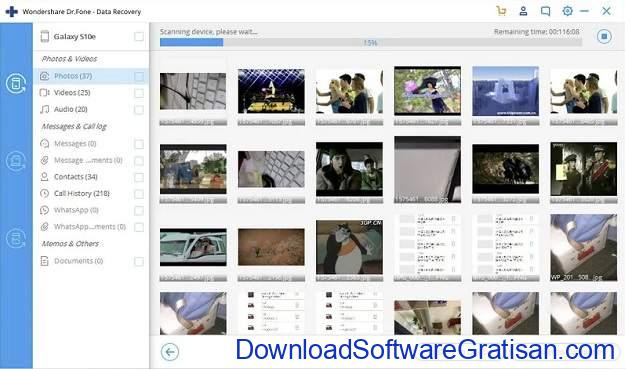Select the WP_201 box photo thumbnail
Screen dimensions: 625x369
click(584, 247)
